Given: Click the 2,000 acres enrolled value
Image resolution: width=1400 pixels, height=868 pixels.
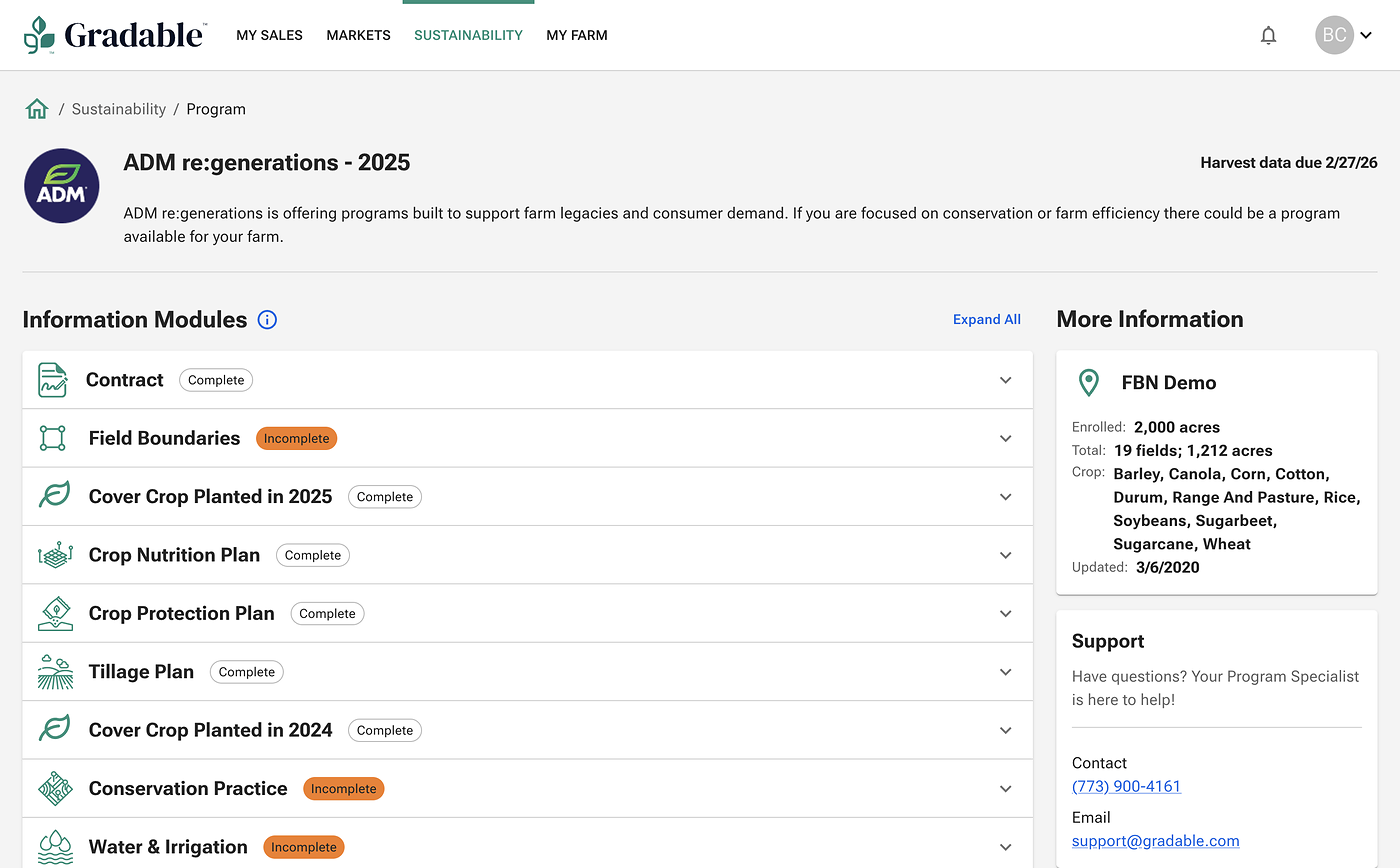Looking at the screenshot, I should point(1177,427).
